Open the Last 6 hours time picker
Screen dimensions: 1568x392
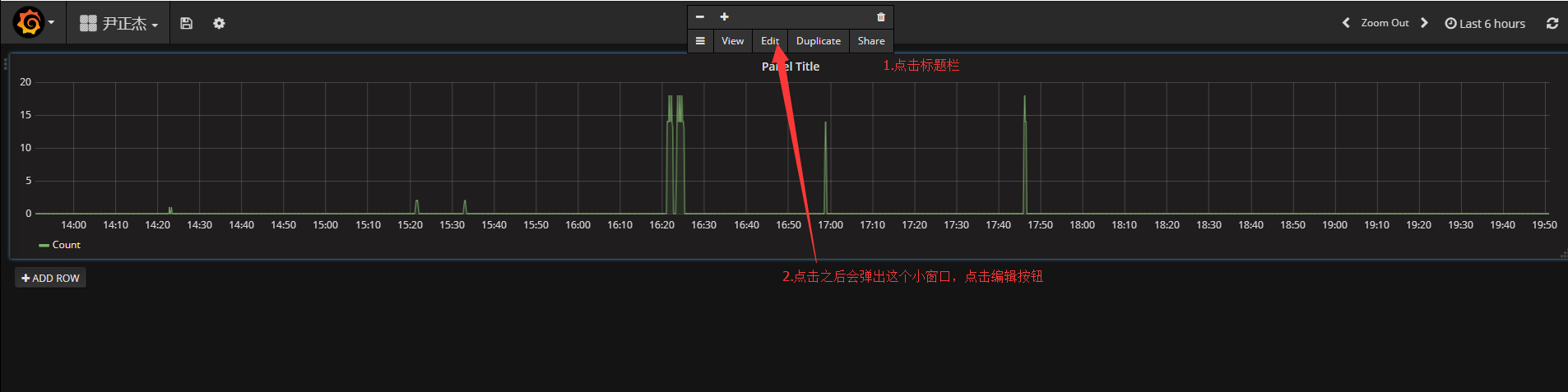[1485, 23]
